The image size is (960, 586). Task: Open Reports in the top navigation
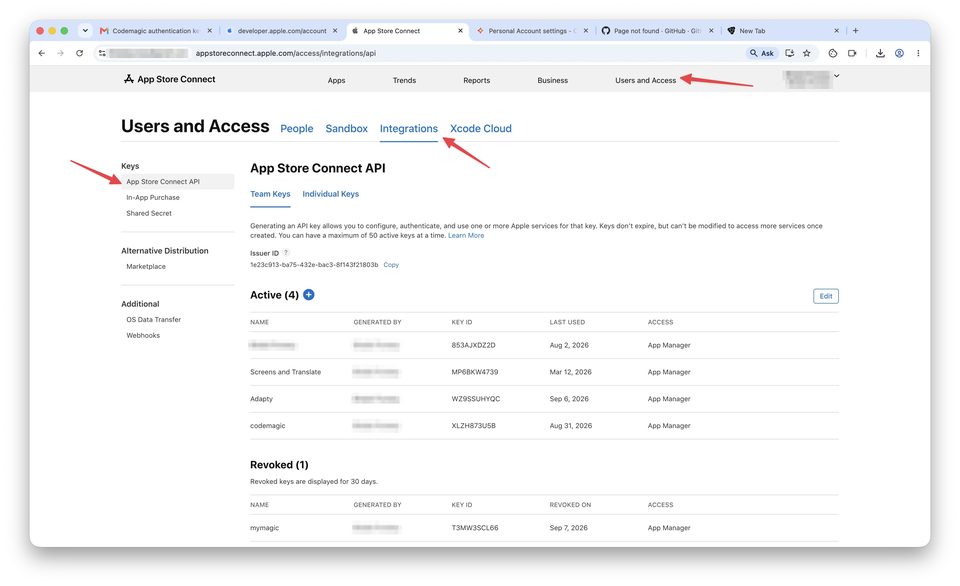click(x=476, y=80)
